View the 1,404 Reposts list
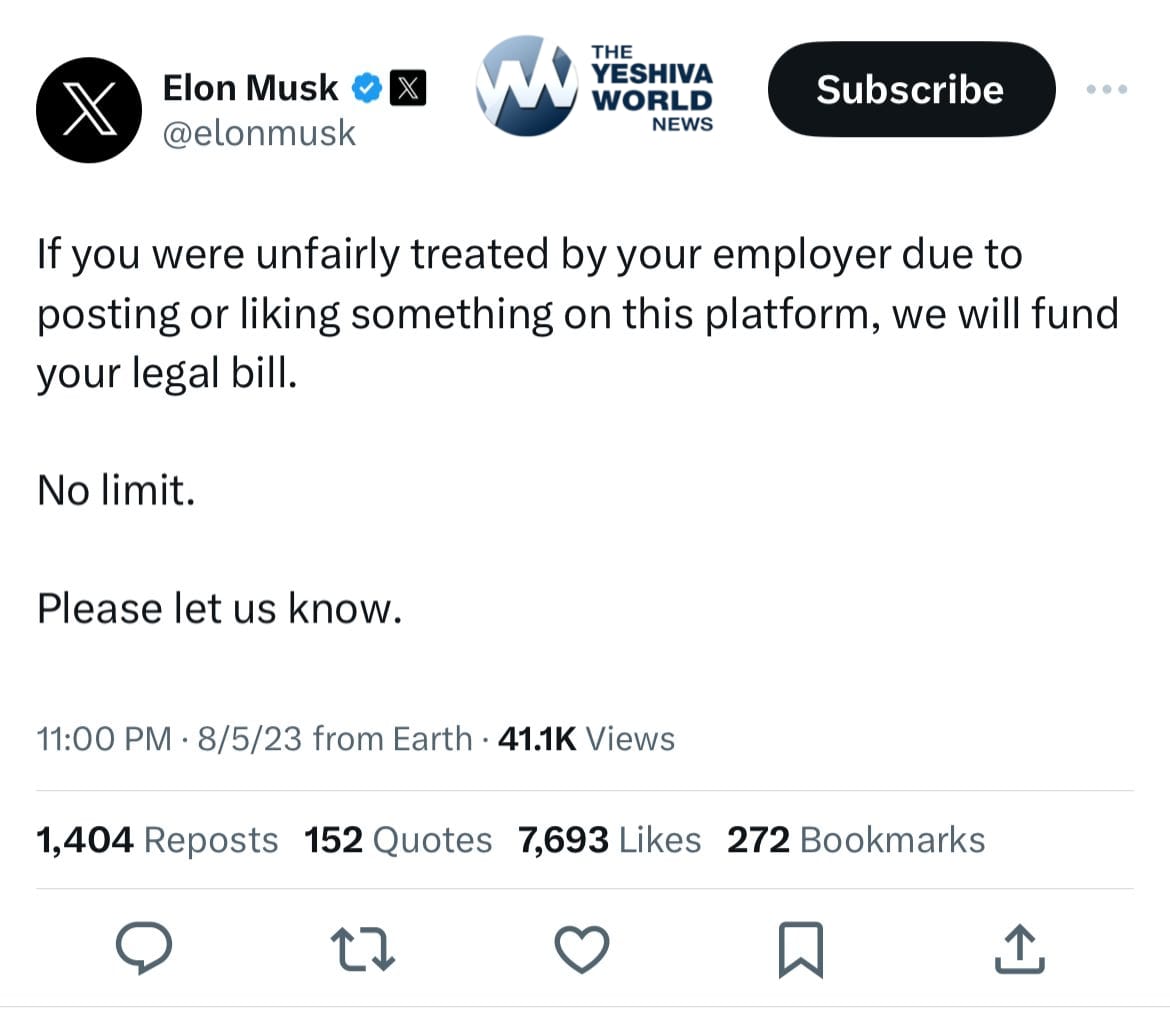1170x1014 pixels. (x=157, y=840)
